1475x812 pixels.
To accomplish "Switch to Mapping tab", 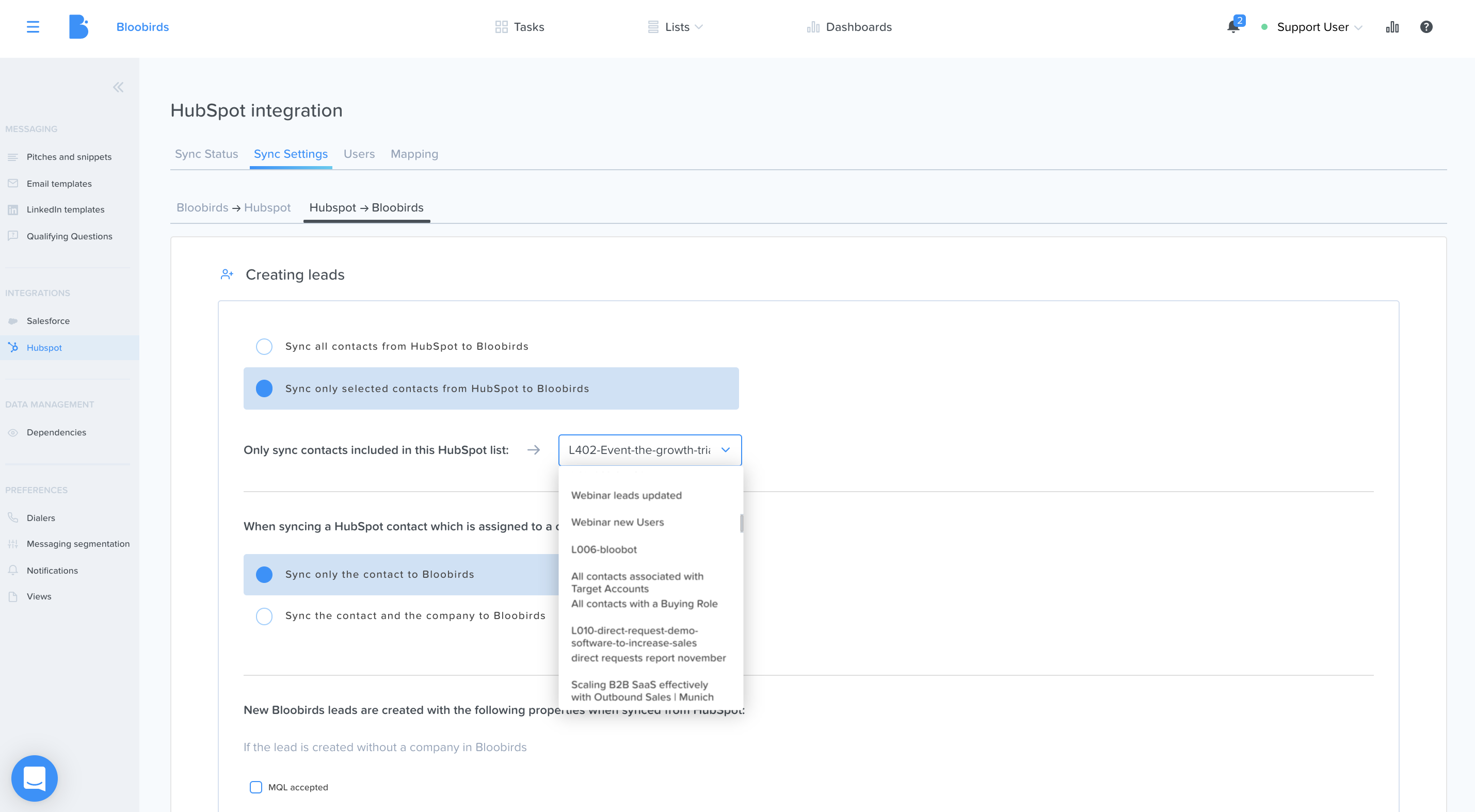I will [x=414, y=154].
